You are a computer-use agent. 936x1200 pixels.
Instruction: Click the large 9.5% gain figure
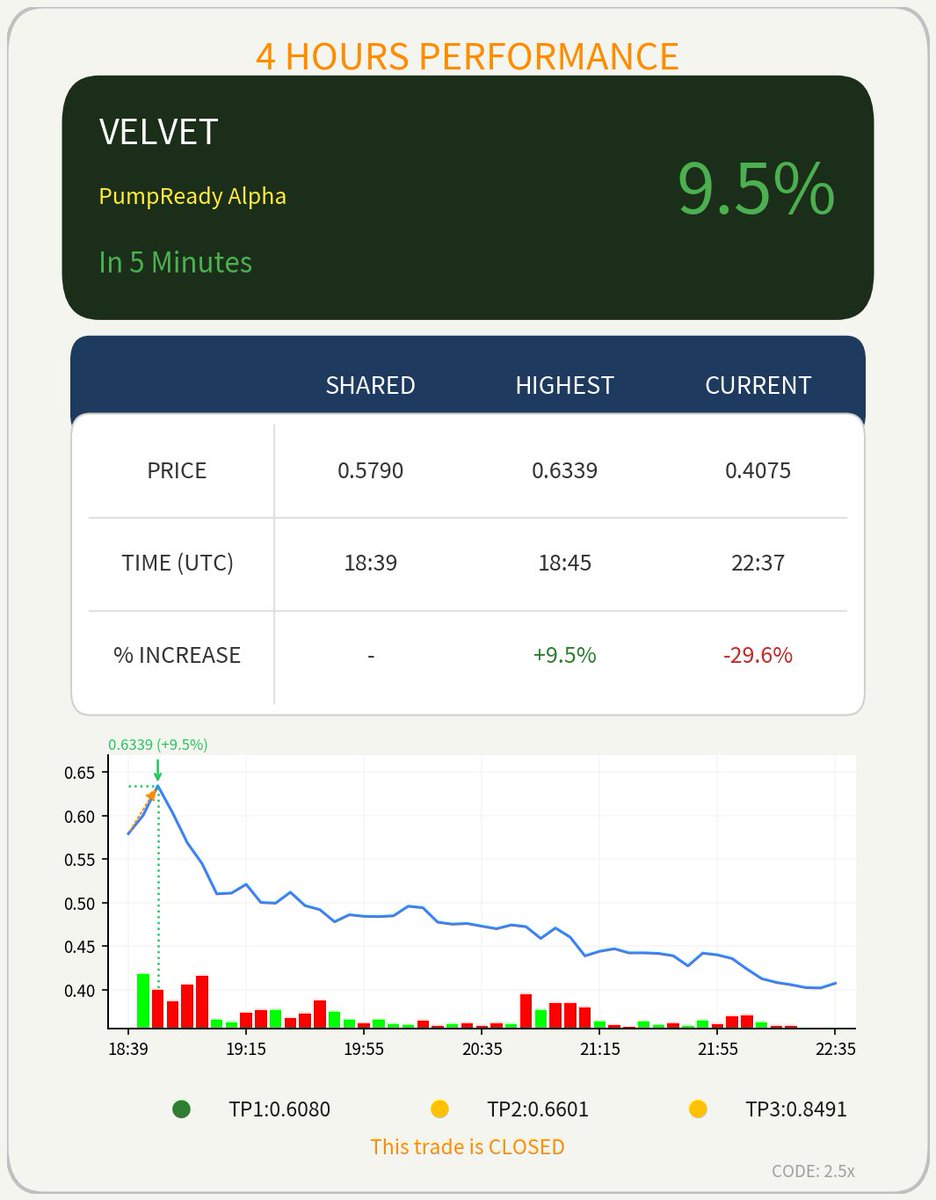(x=756, y=188)
